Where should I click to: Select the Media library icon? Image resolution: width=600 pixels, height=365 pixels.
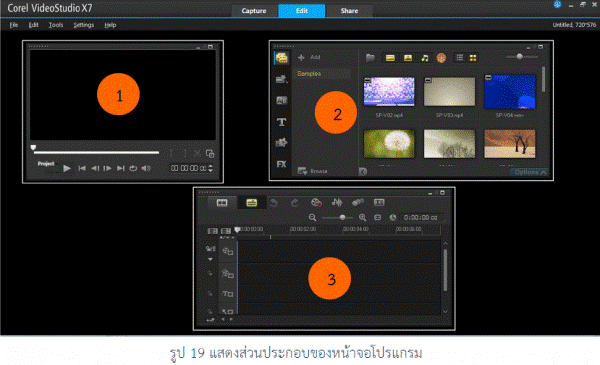pyautogui.click(x=282, y=58)
